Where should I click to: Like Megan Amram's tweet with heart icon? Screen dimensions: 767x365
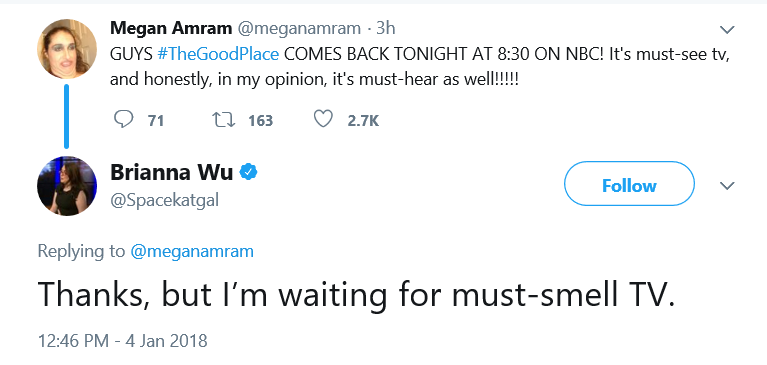323,119
